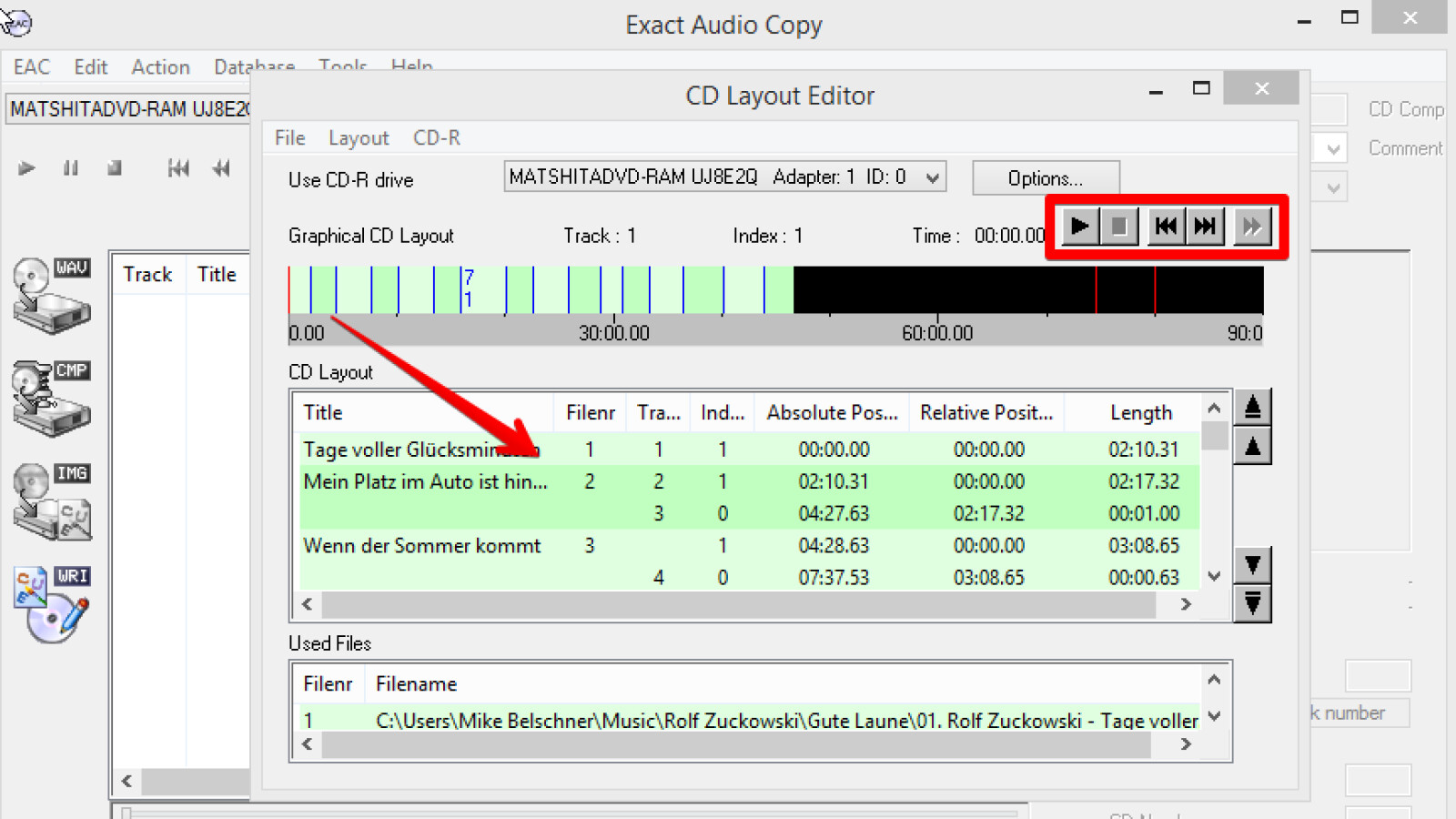Skip to next track in CD Layout Editor

pos(1205,227)
